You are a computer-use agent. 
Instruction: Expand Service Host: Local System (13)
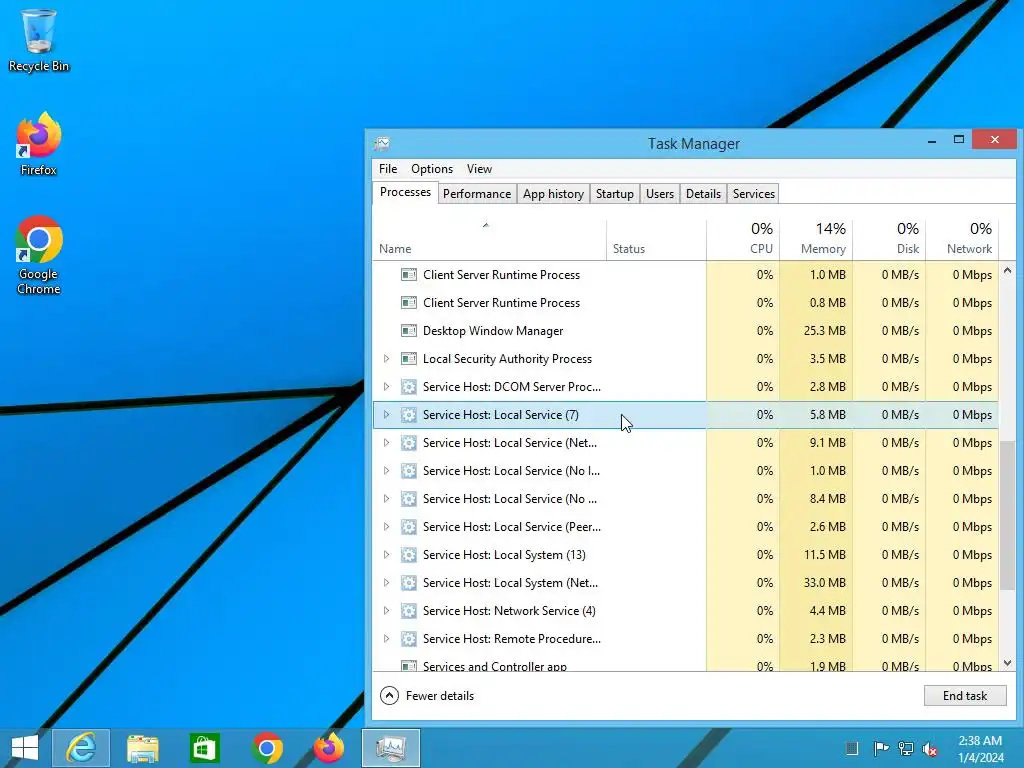[x=386, y=554]
